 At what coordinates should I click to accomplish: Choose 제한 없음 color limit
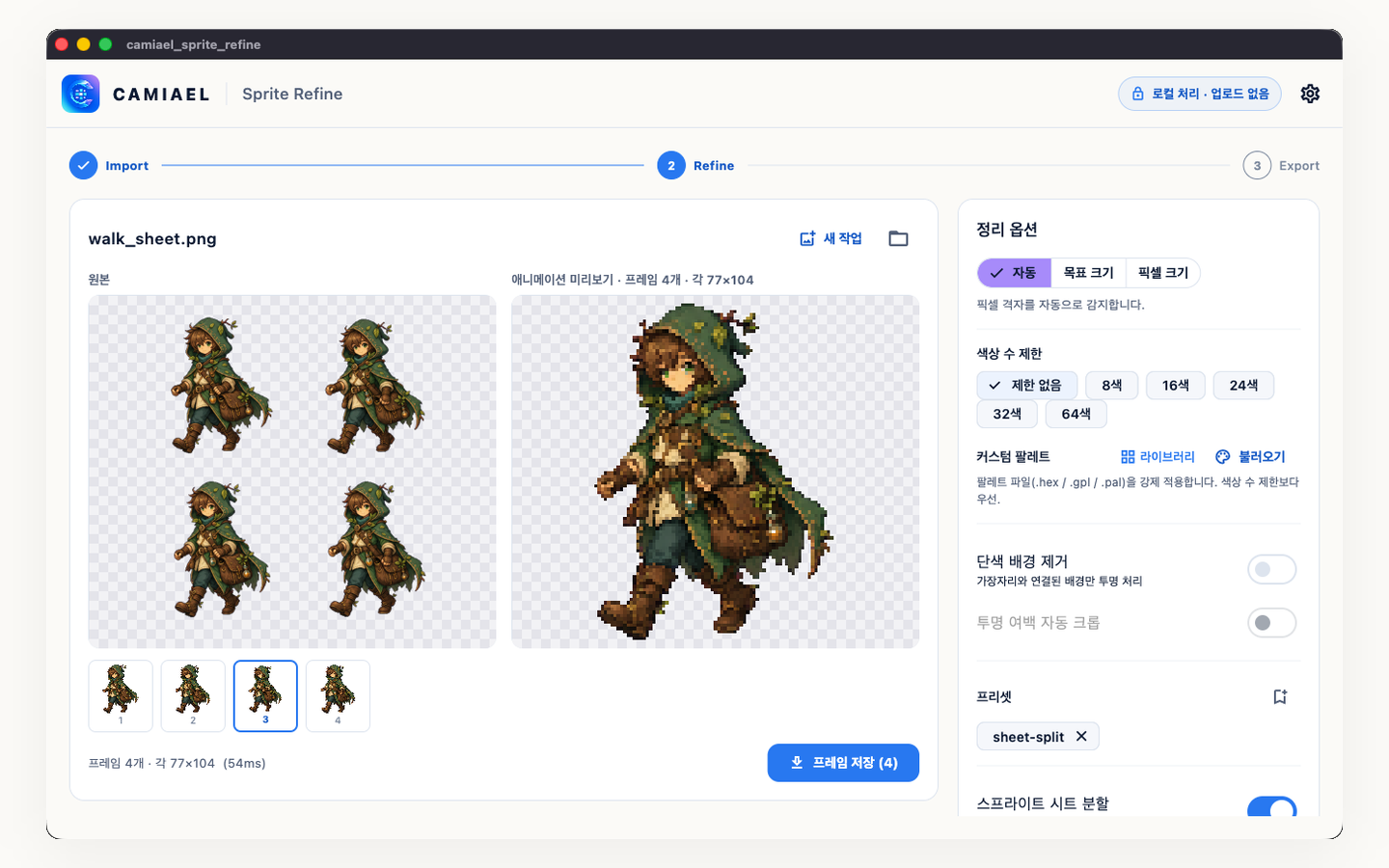pos(1027,385)
